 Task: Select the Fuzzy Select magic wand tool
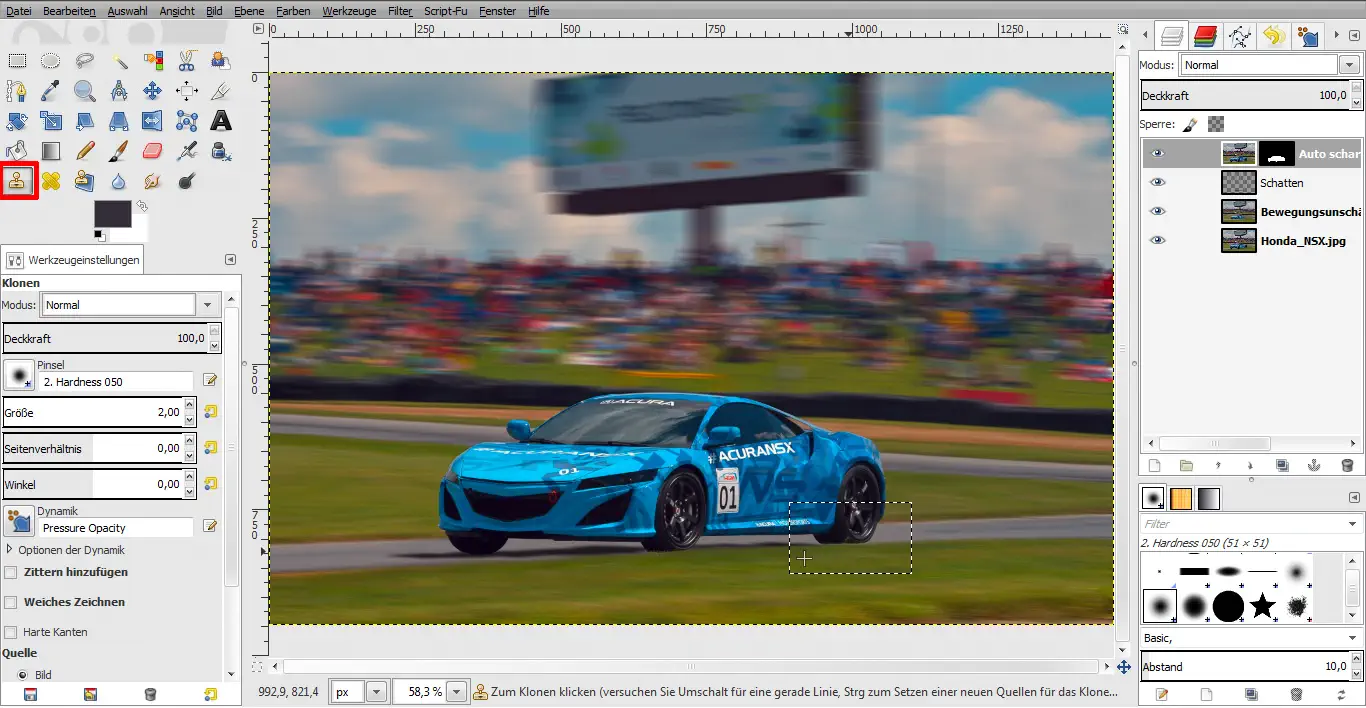point(119,61)
